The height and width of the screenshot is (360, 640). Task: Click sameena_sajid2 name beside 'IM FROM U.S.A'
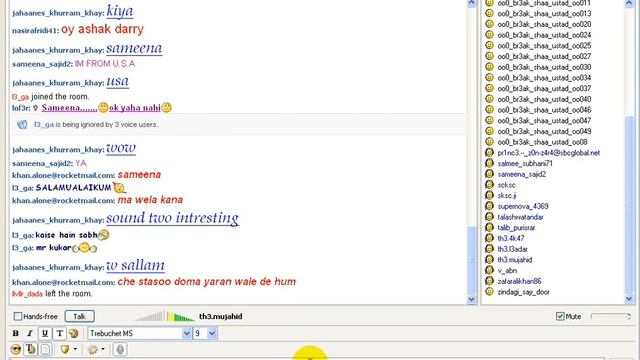click(42, 64)
